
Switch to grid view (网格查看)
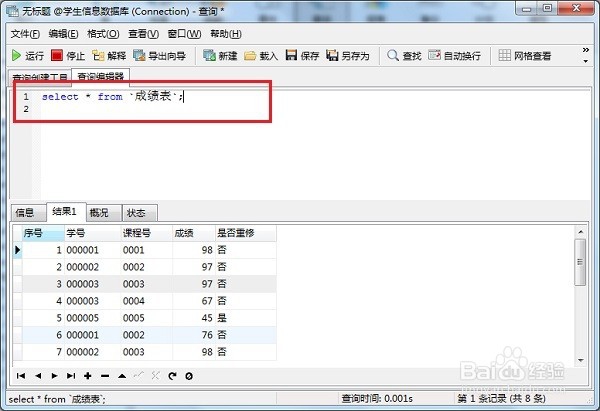pyautogui.click(x=525, y=56)
